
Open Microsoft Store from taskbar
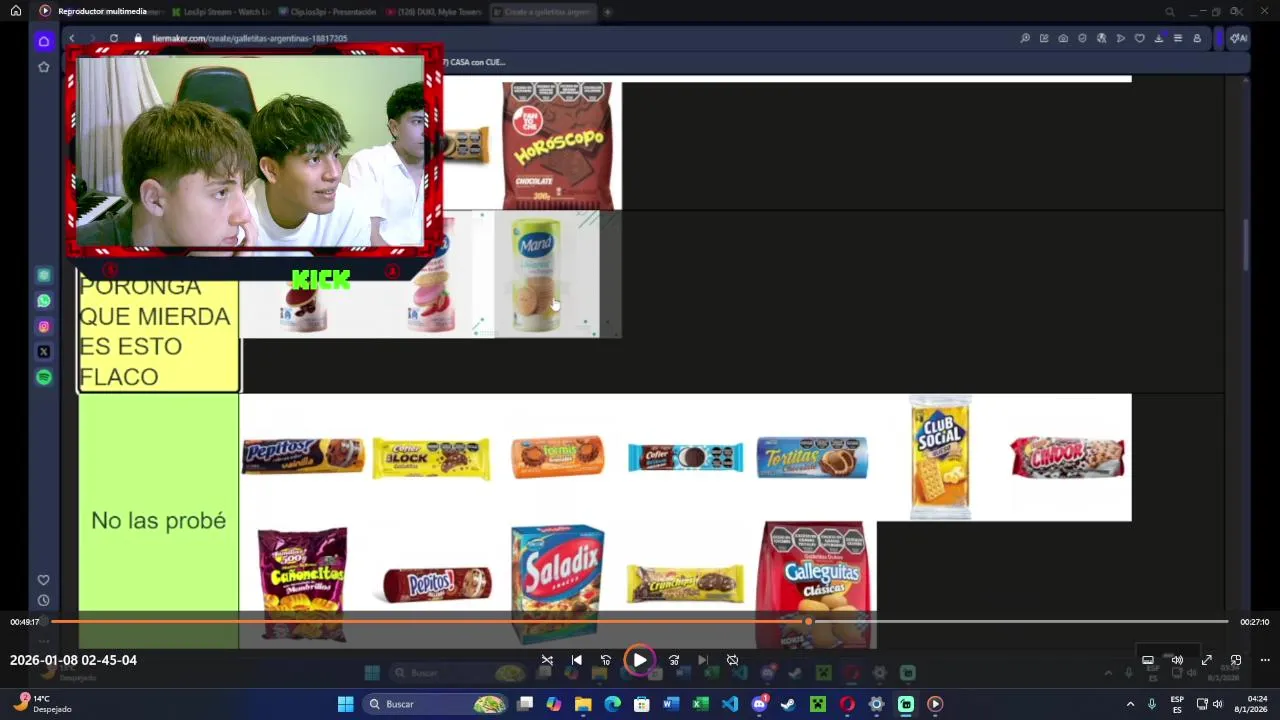642,704
